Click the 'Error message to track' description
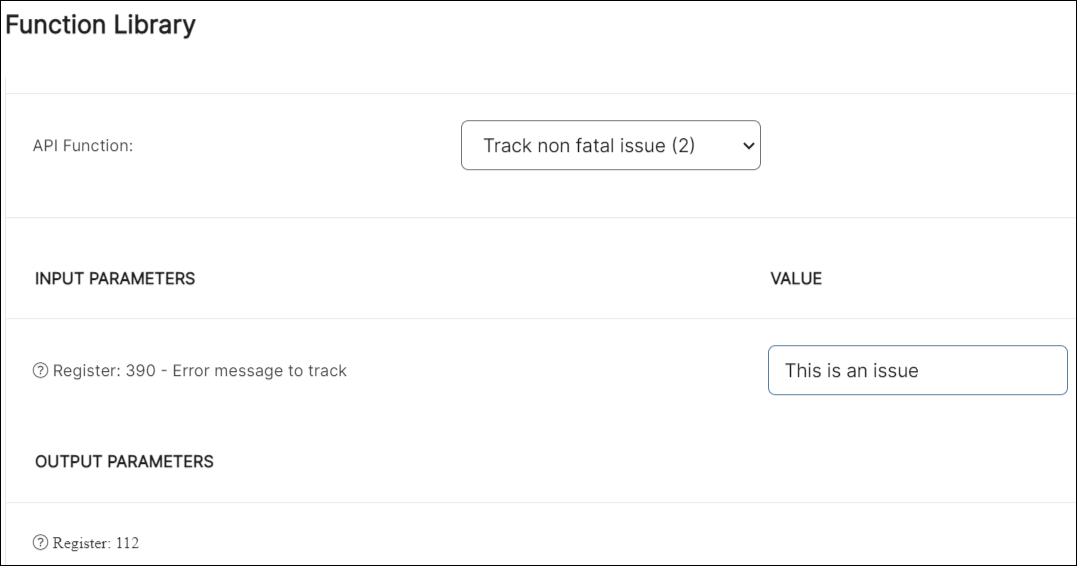Screen dimensions: 1077x566 (x=260, y=371)
